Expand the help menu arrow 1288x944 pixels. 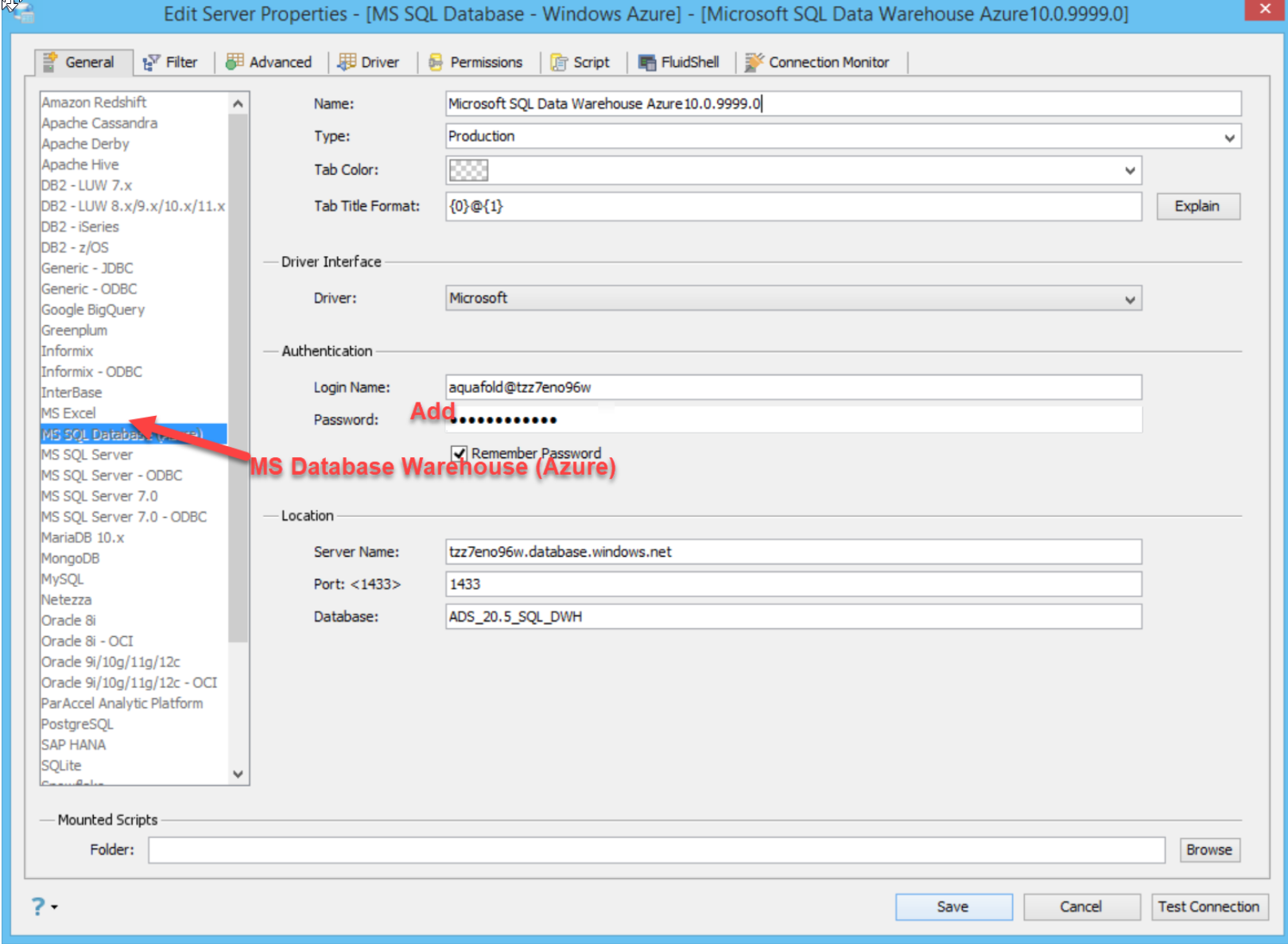(54, 907)
